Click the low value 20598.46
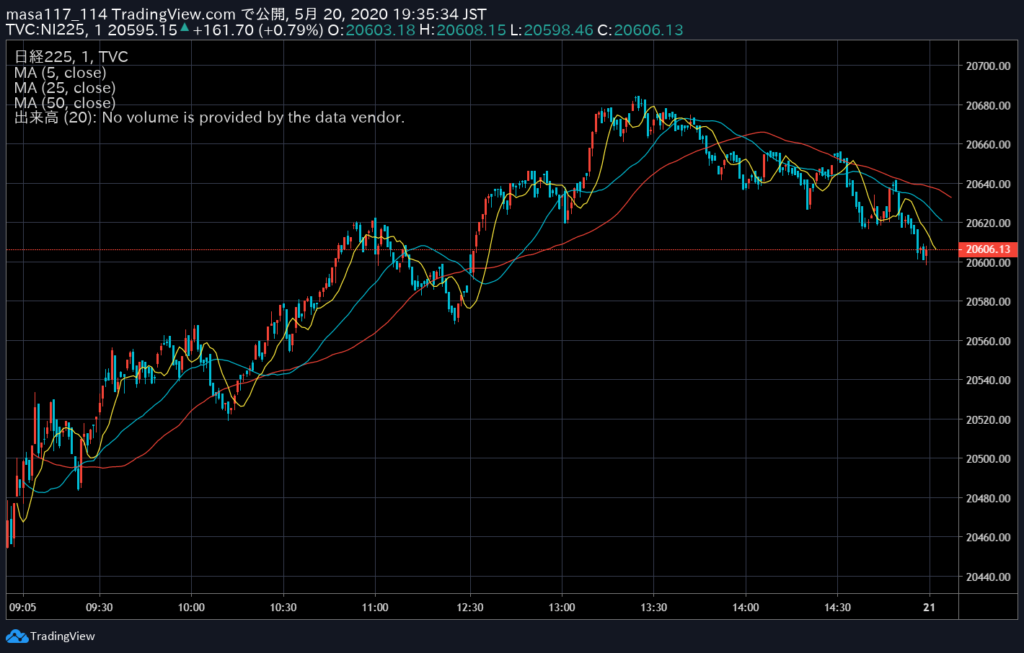Image resolution: width=1024 pixels, height=653 pixels. [x=558, y=30]
